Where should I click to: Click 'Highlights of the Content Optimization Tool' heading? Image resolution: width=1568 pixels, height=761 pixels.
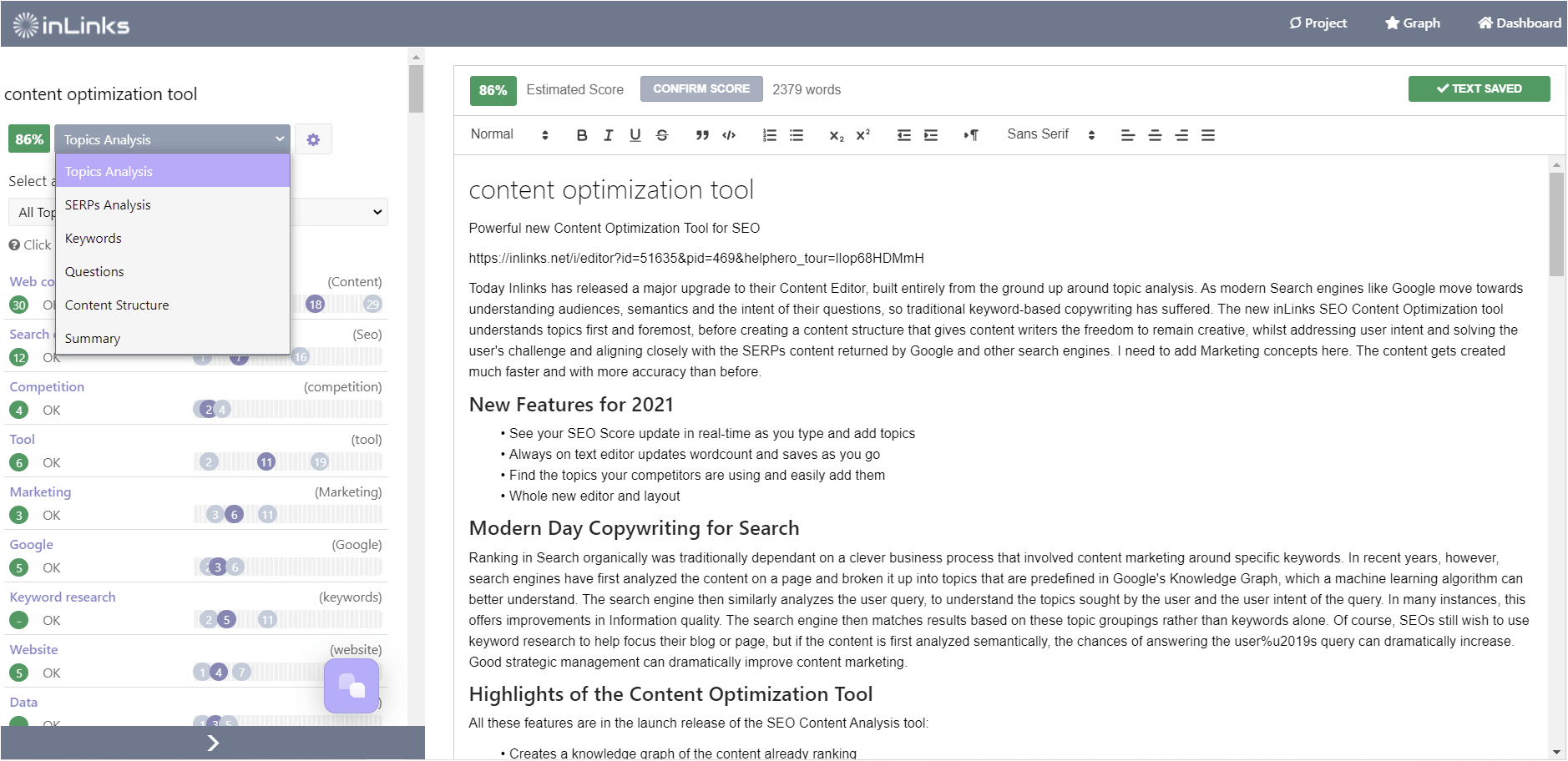(670, 694)
